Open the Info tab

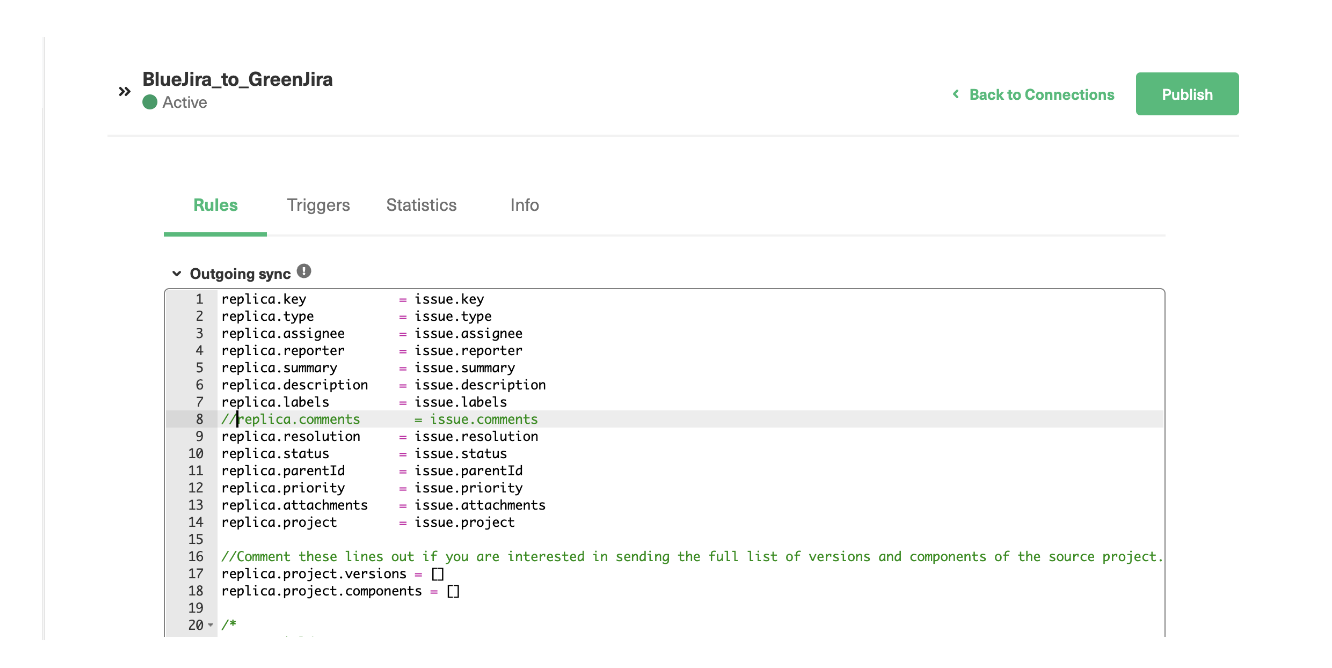click(524, 205)
